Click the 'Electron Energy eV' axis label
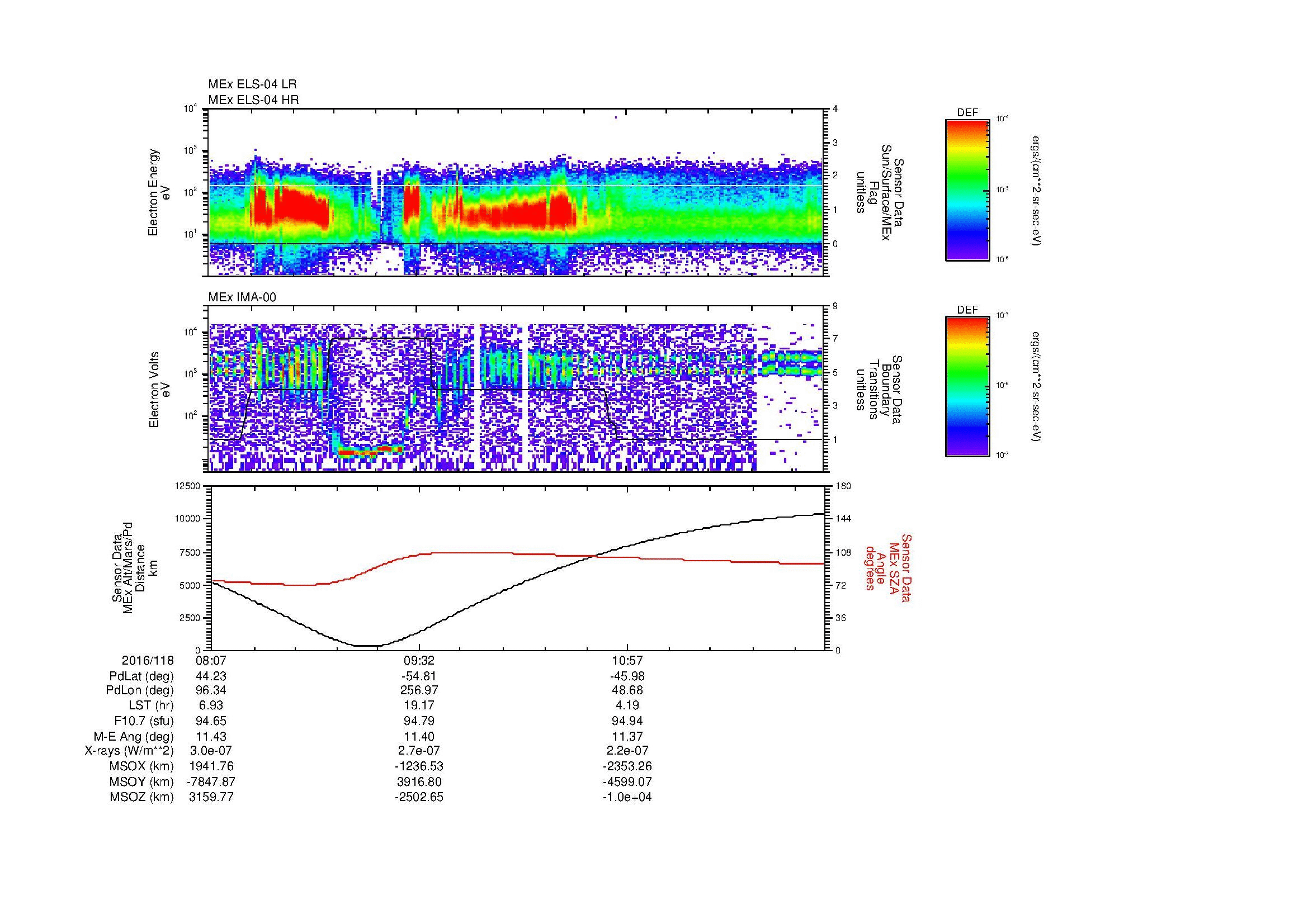 coord(159,192)
